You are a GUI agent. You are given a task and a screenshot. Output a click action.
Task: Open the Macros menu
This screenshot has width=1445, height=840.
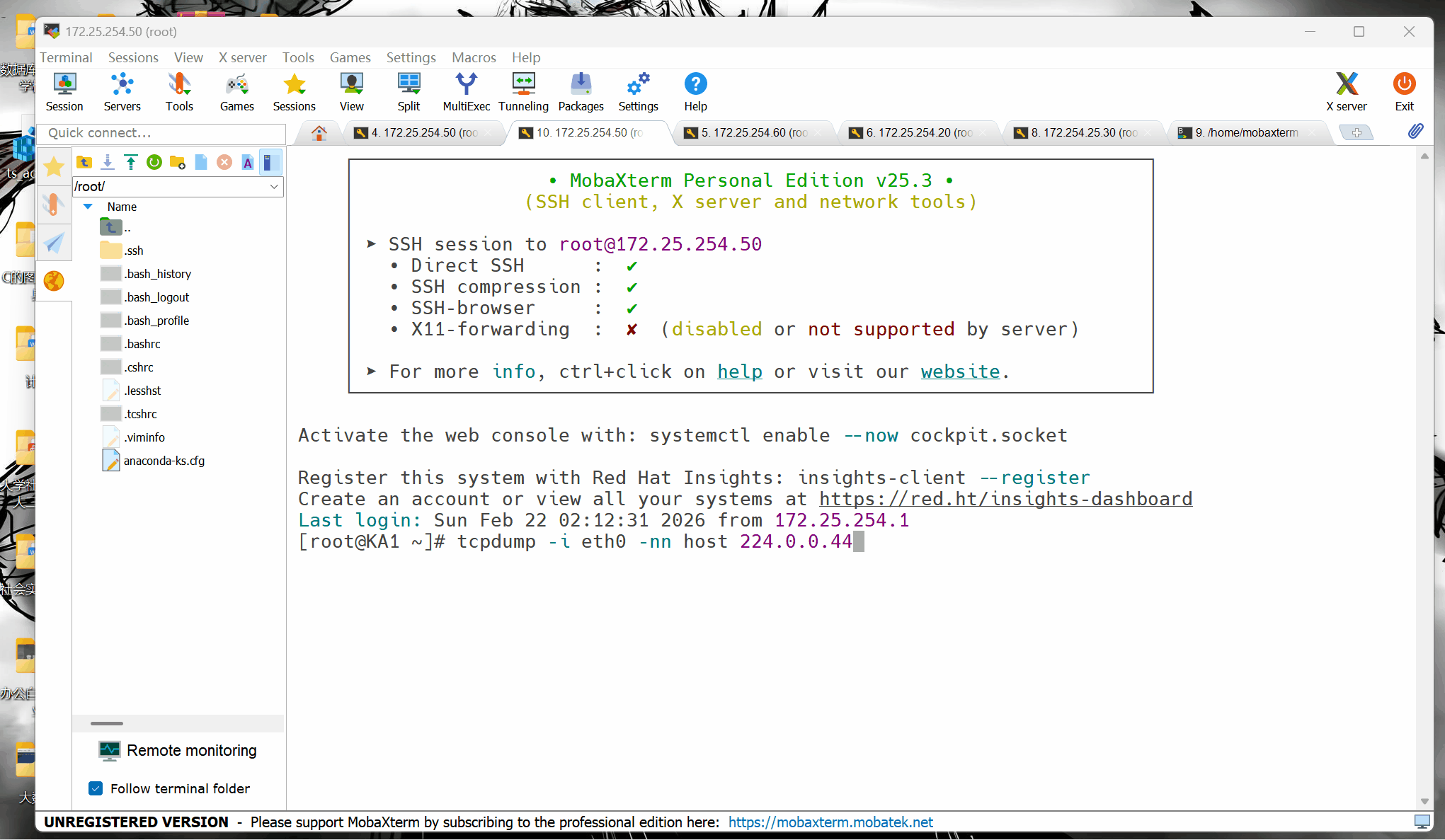pos(474,57)
